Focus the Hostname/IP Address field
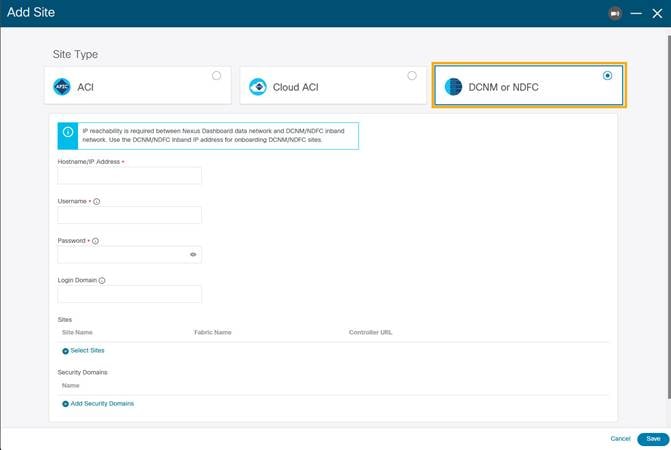The image size is (671, 450). (x=129, y=176)
